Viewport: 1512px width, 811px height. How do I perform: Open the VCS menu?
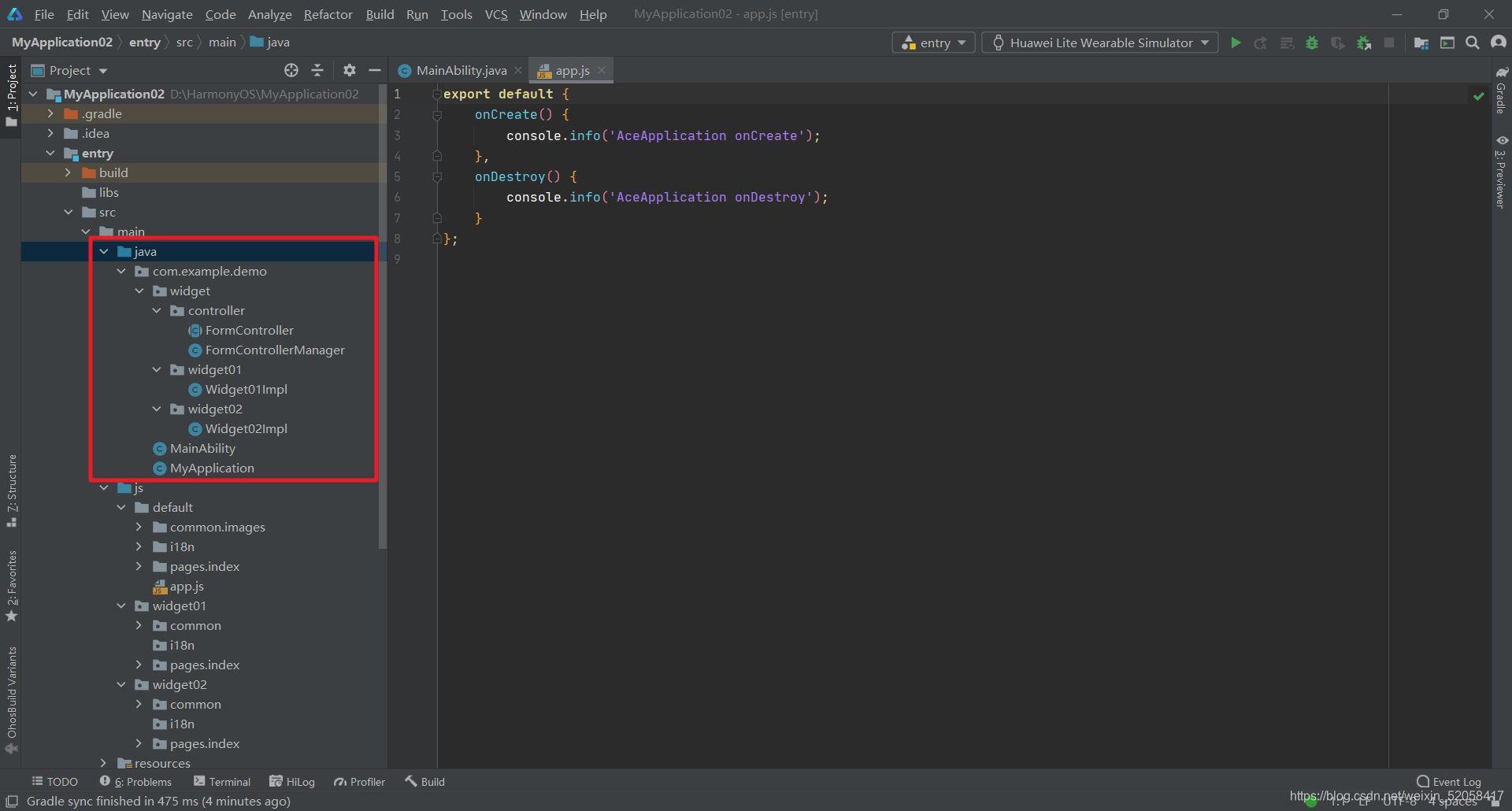496,14
